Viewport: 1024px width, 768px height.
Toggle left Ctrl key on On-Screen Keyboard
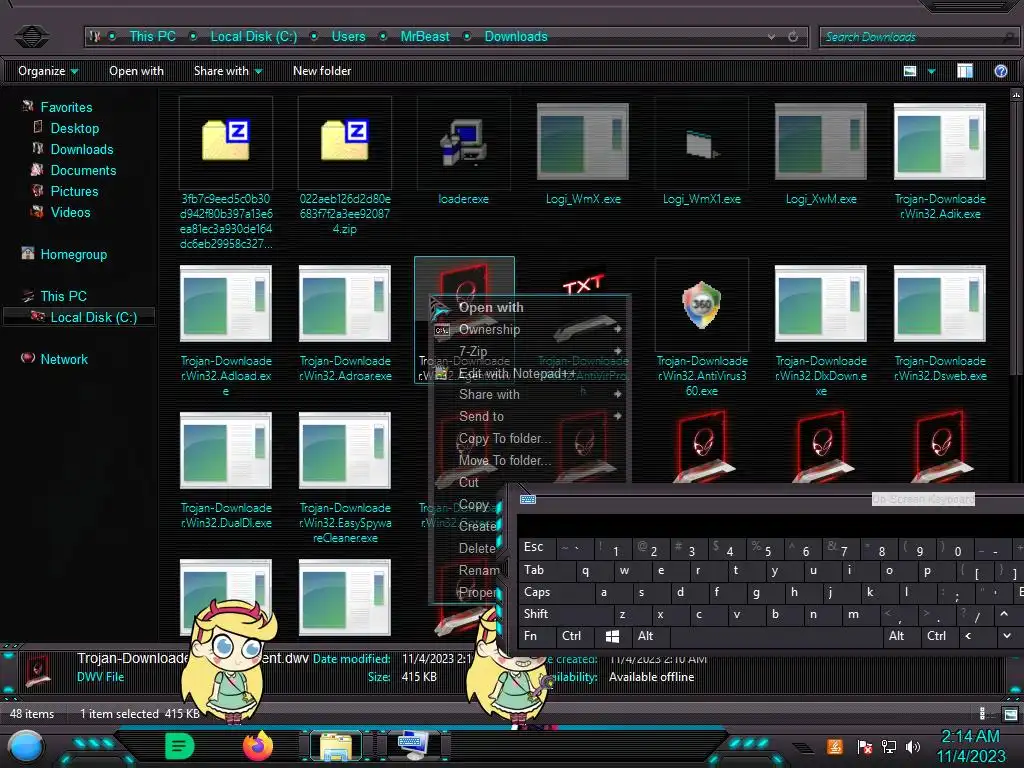click(x=573, y=636)
